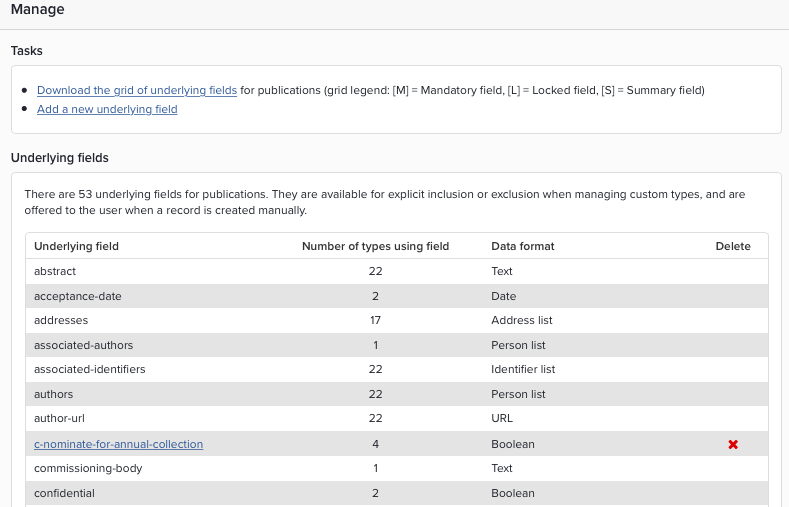
Task: Delete the c-nominate-for-annual-collection field via red X
Action: 733,444
